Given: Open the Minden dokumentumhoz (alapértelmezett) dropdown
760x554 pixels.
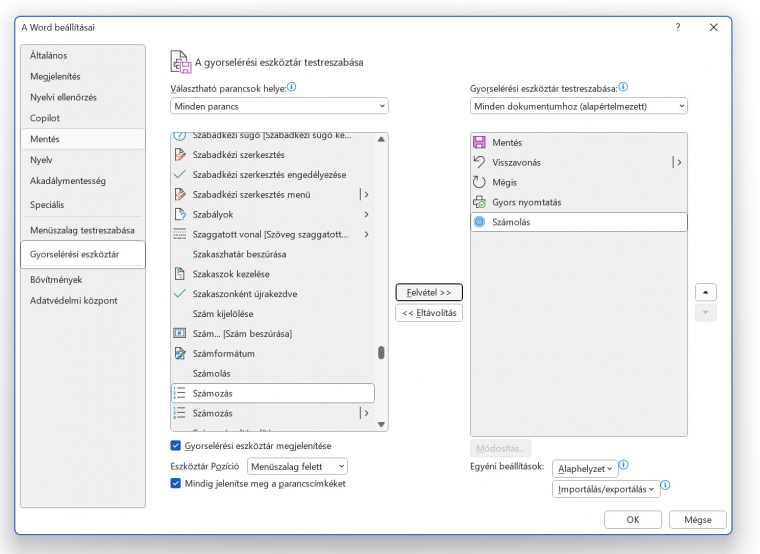Looking at the screenshot, I should point(579,106).
